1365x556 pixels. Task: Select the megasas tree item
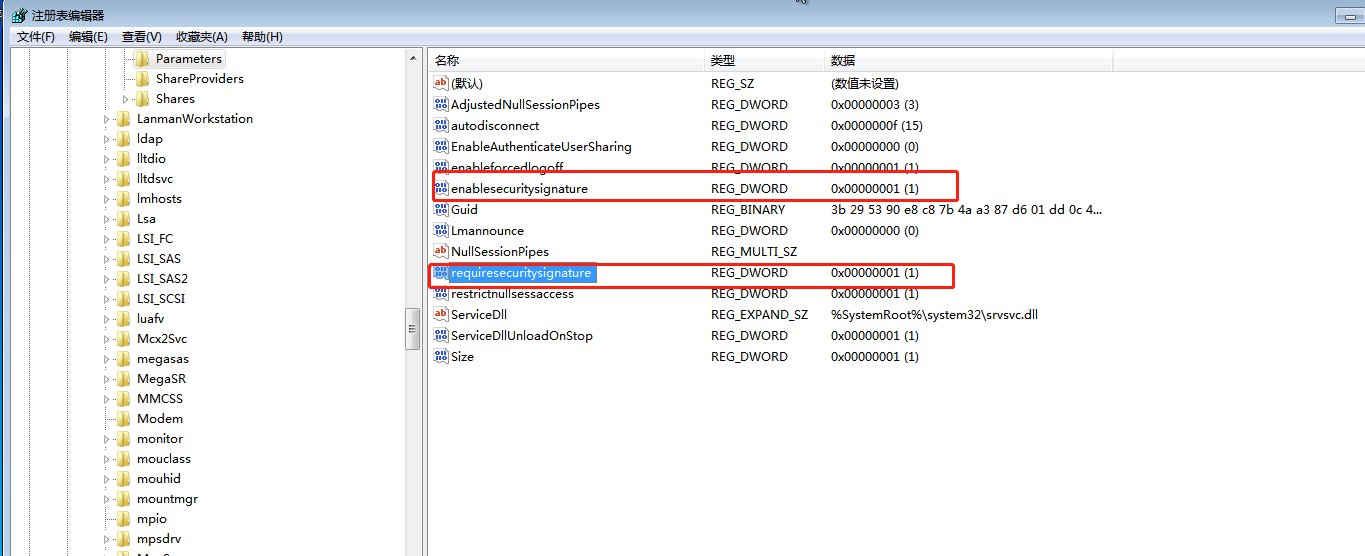(x=163, y=359)
